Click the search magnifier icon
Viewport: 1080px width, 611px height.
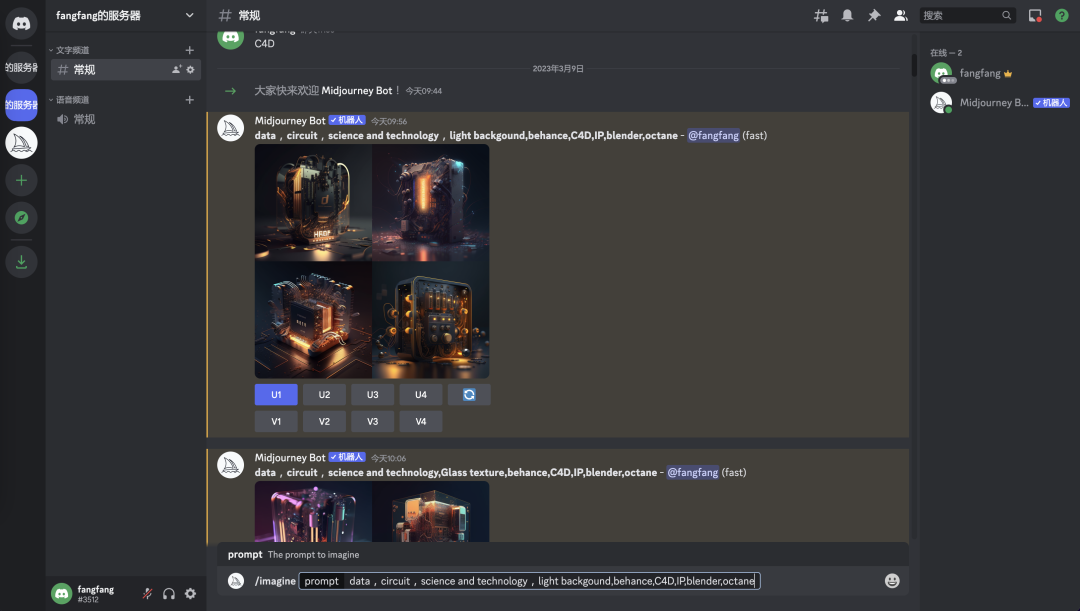[x=1006, y=15]
